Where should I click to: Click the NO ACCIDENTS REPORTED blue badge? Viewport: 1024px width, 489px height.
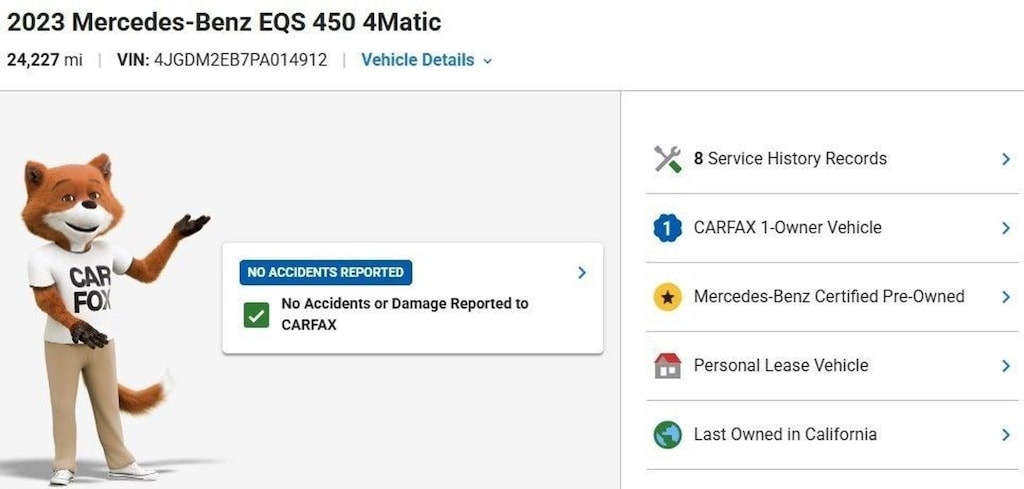[x=326, y=272]
